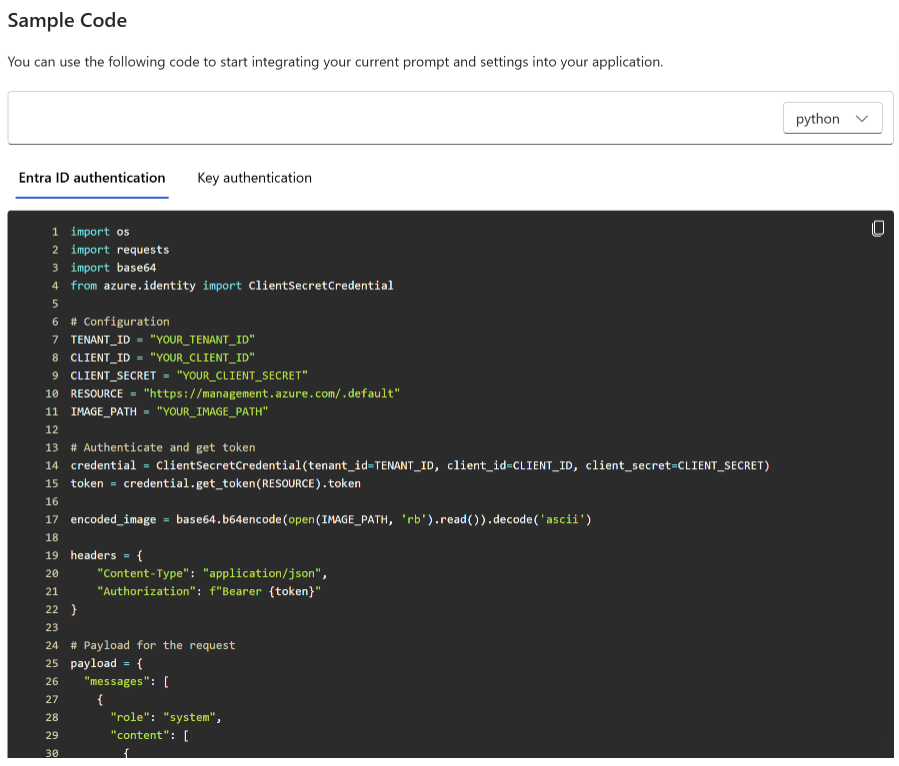The height and width of the screenshot is (766, 899).
Task: Click the "YOUR_IMAGE_PATH" string value
Action: pos(213,411)
